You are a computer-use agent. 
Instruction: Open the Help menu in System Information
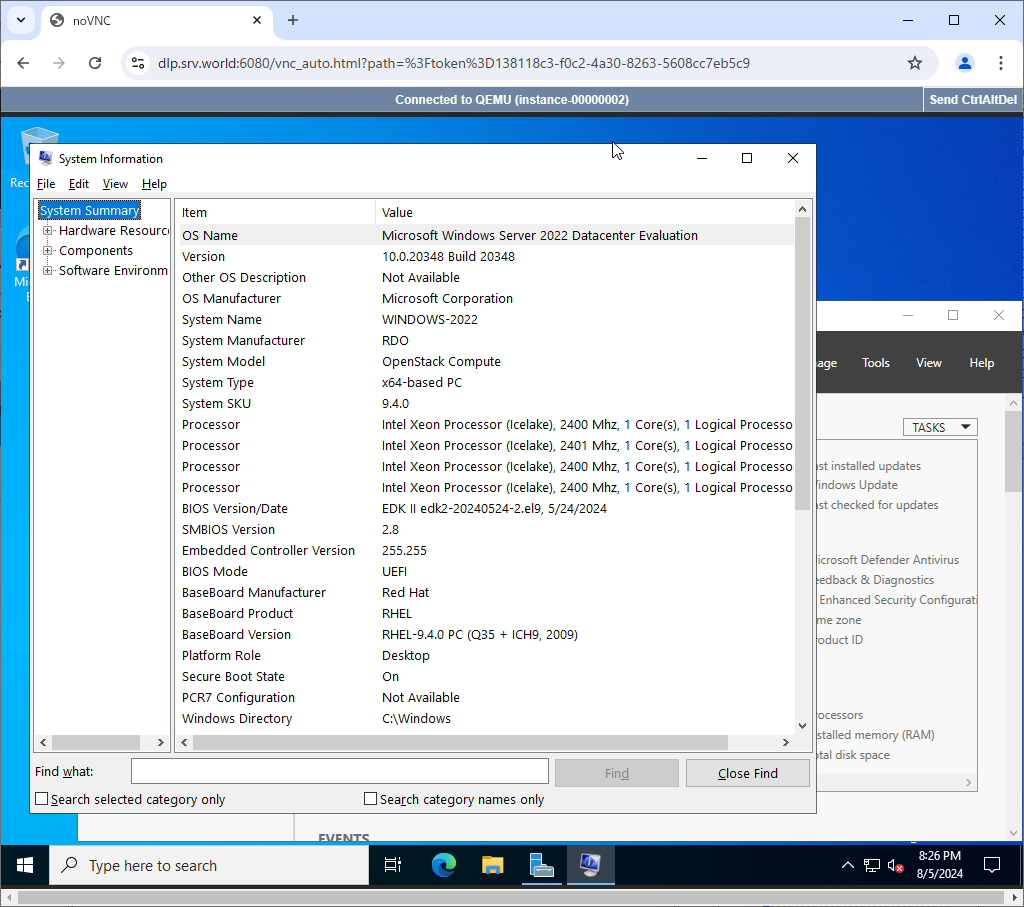(154, 184)
